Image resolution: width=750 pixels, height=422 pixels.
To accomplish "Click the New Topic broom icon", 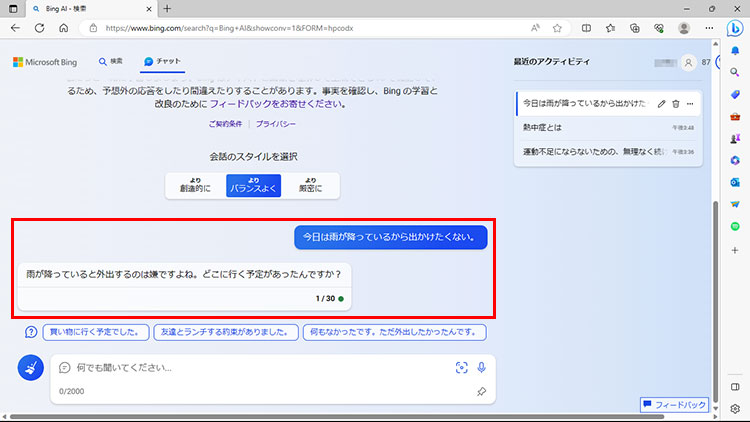I will 30,368.
